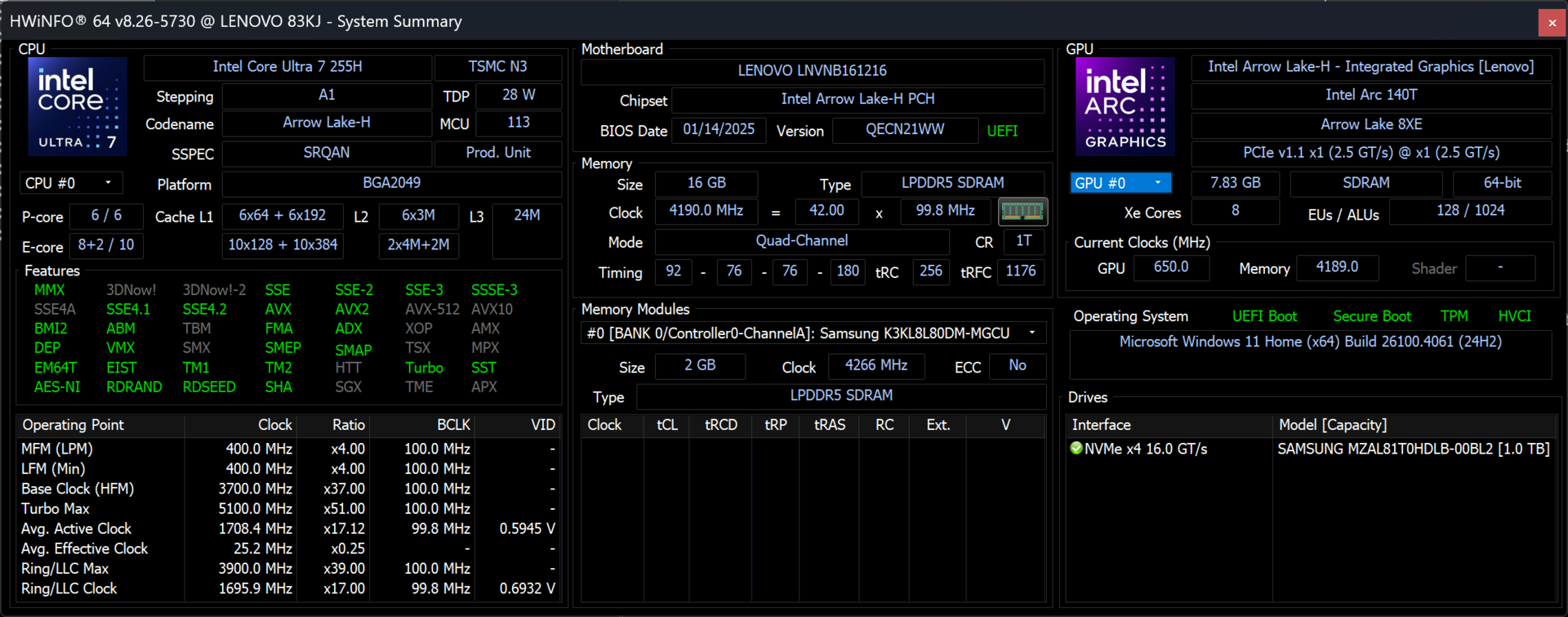Click the "TSMC N3" process field
The image size is (1568, 617).
tap(498, 67)
